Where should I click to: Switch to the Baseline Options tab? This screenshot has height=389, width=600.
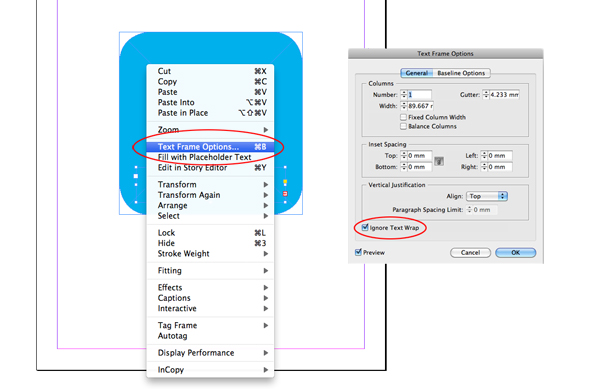coord(461,73)
